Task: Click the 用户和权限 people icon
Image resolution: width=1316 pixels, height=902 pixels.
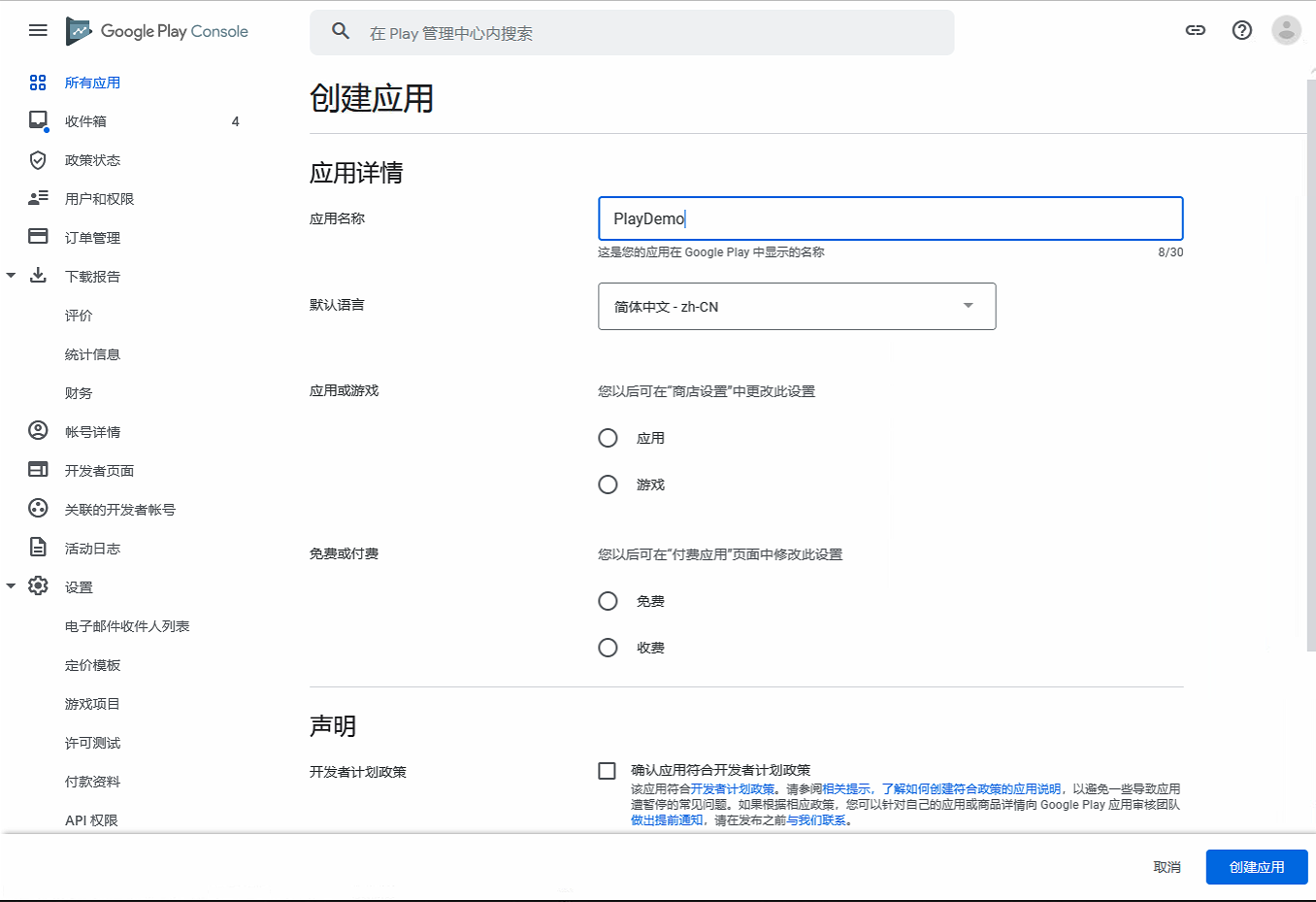Action: tap(38, 198)
